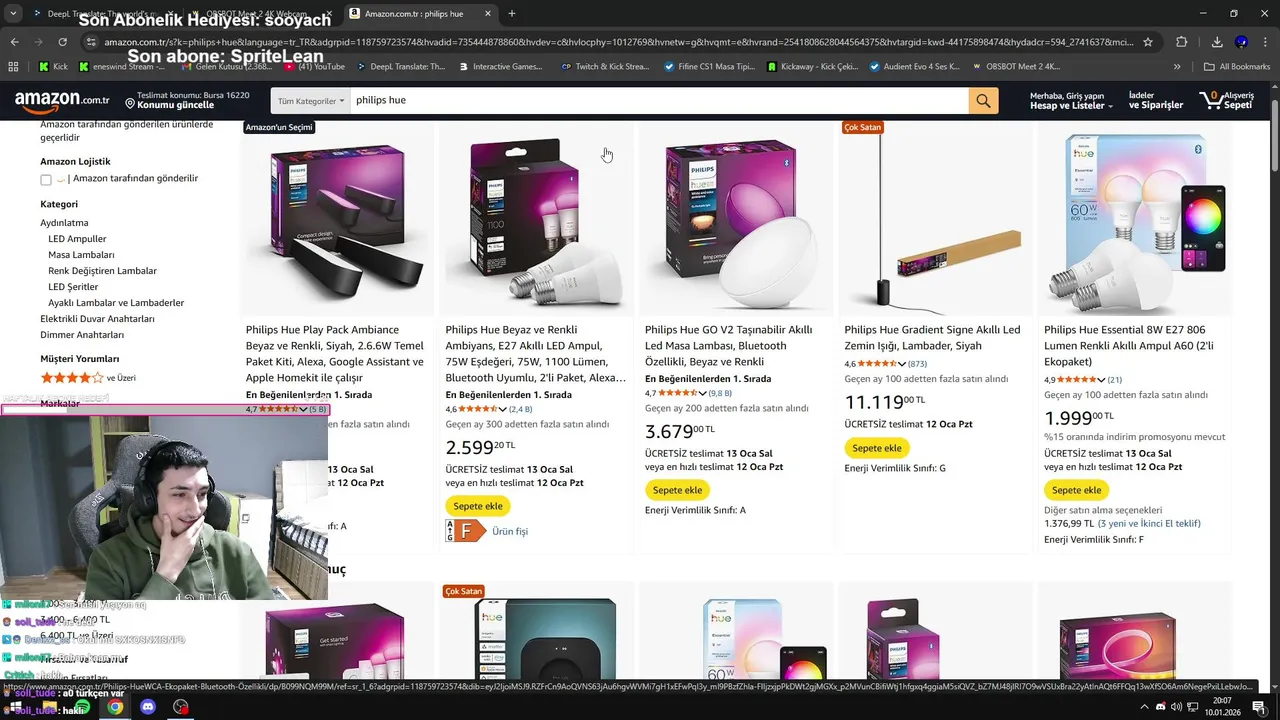Check 'Amazon tarafından gönderilir' checkbox
Screen dimensions: 1280x720
[x=46, y=179]
